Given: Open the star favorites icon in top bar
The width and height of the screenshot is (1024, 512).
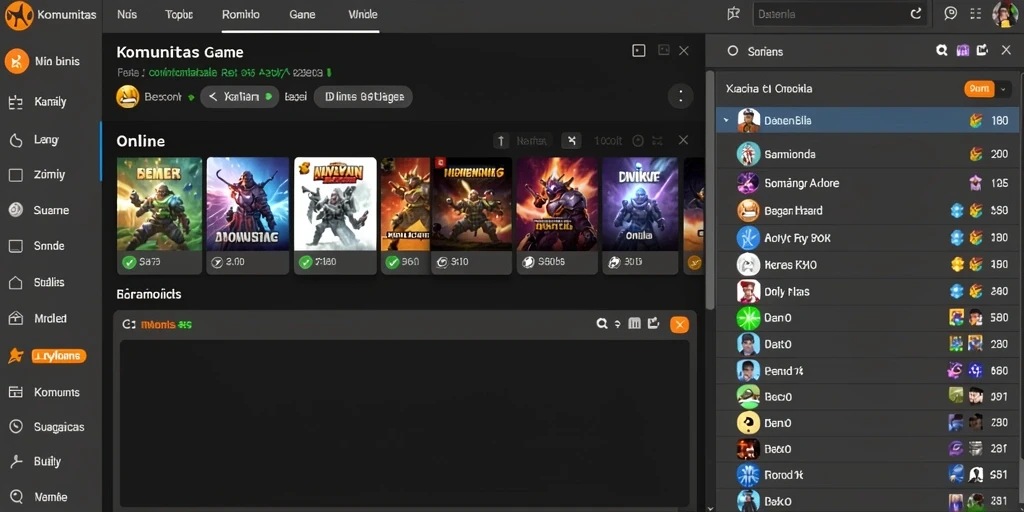Looking at the screenshot, I should tap(733, 14).
